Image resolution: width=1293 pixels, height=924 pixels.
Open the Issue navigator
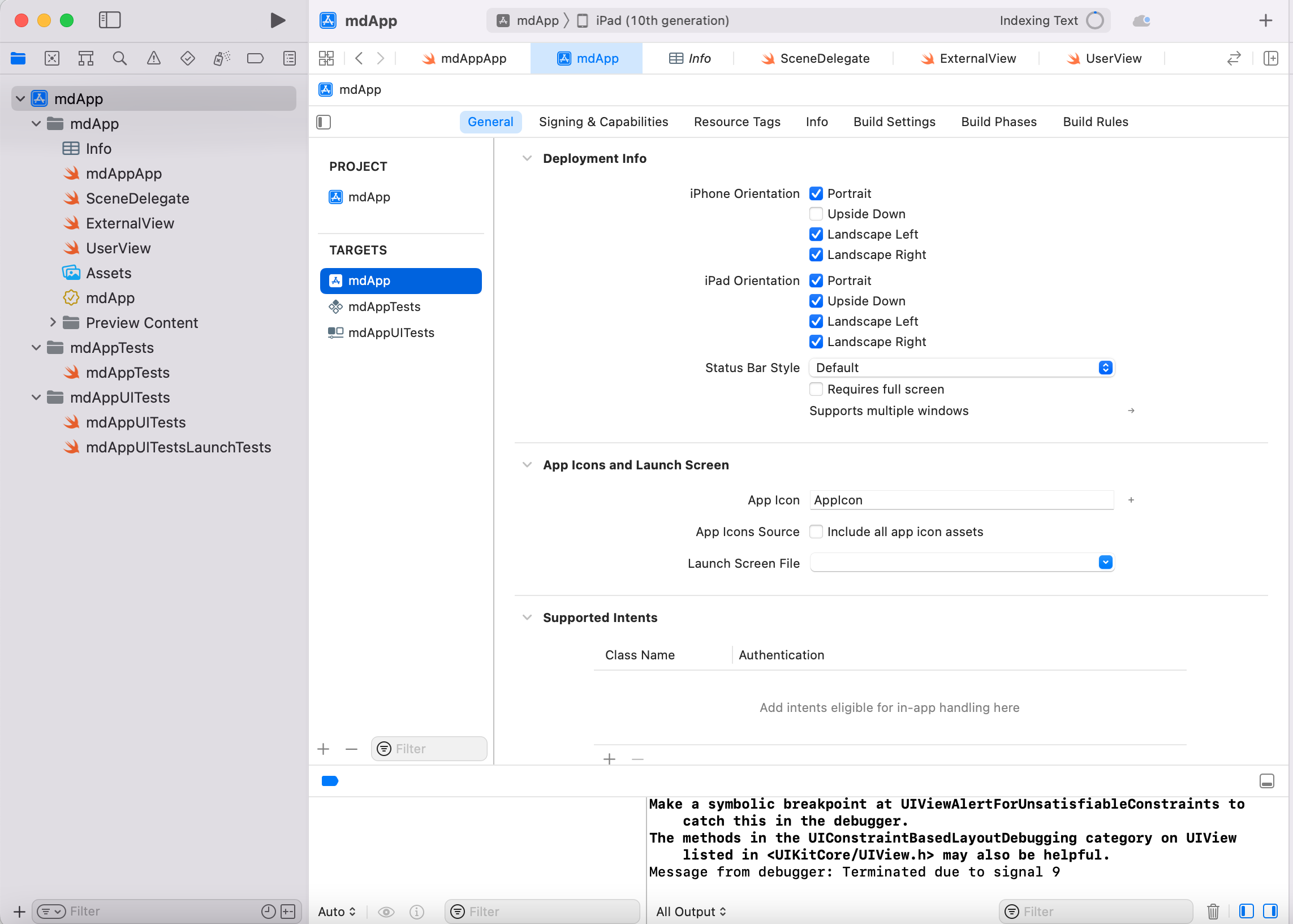click(x=154, y=58)
